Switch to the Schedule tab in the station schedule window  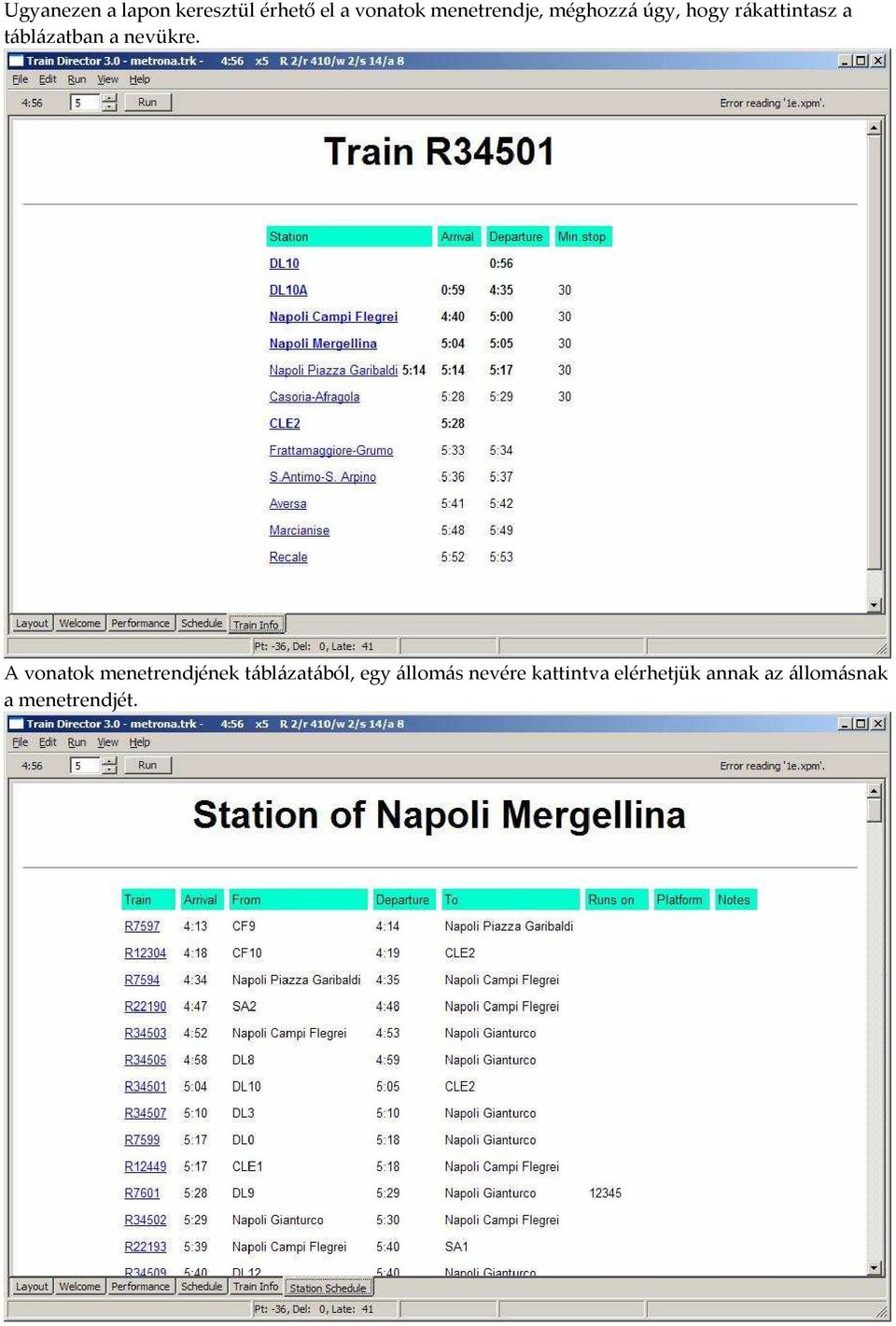point(202,1287)
